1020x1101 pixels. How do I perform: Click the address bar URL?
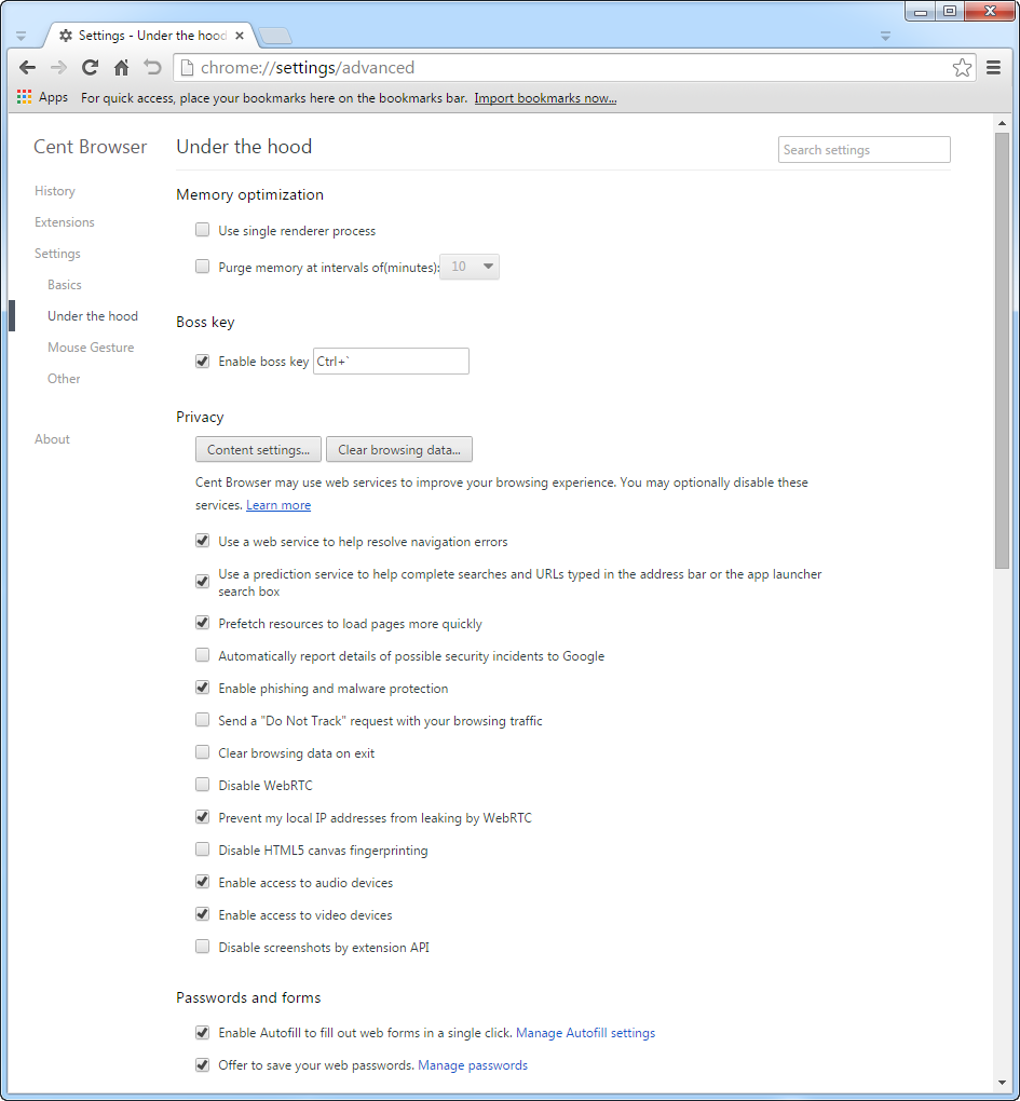[x=307, y=67]
